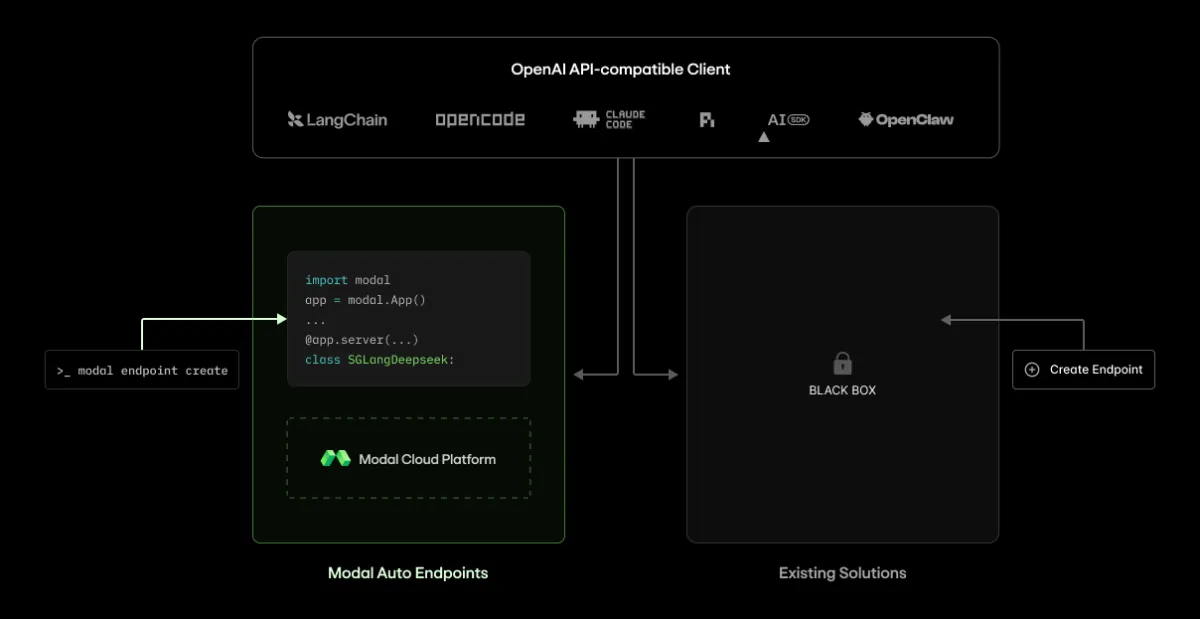Viewport: 1200px width, 619px height.
Task: Click the ellipsis code line
Action: 315,321
